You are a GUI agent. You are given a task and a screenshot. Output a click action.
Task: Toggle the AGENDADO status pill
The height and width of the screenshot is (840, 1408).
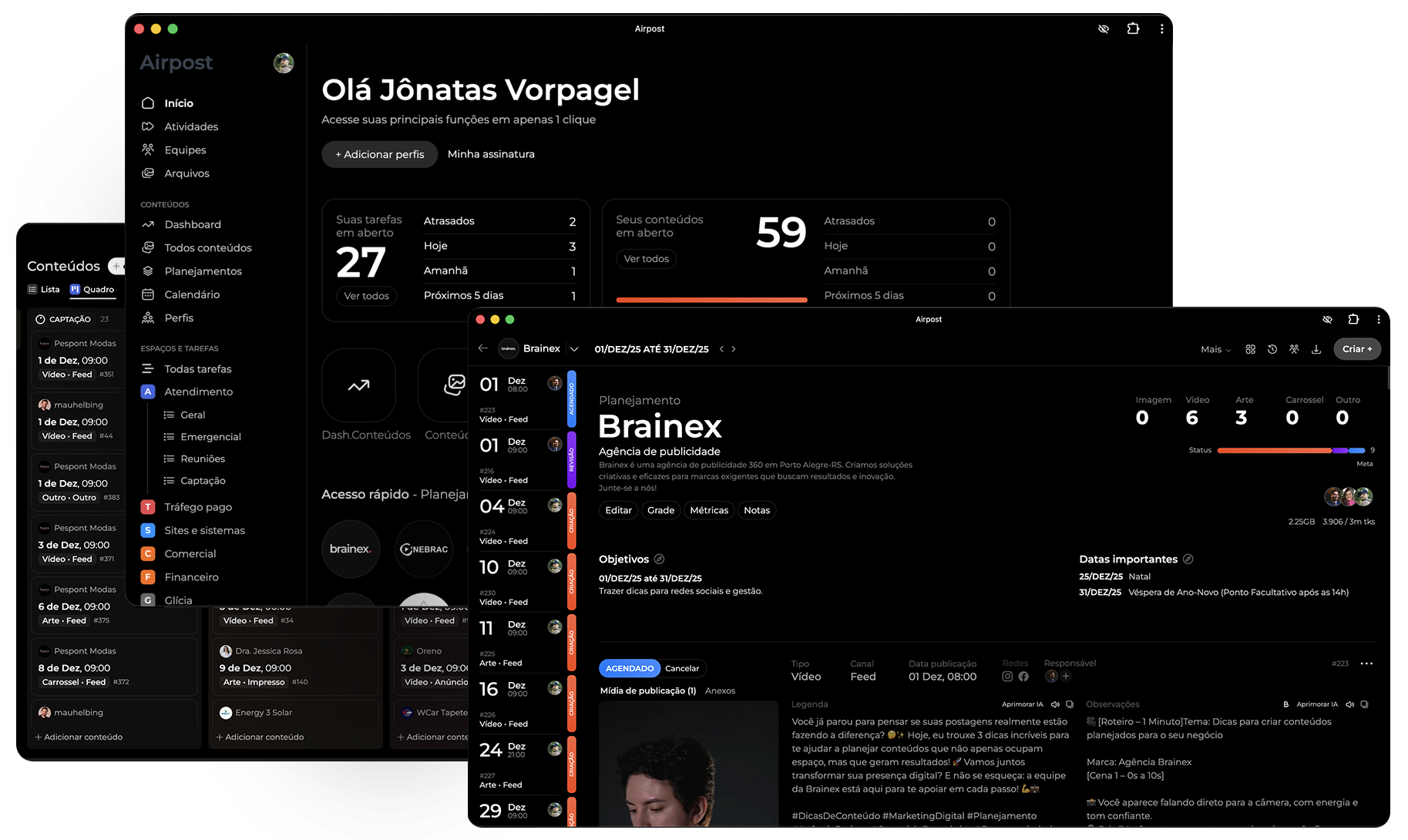pos(629,668)
